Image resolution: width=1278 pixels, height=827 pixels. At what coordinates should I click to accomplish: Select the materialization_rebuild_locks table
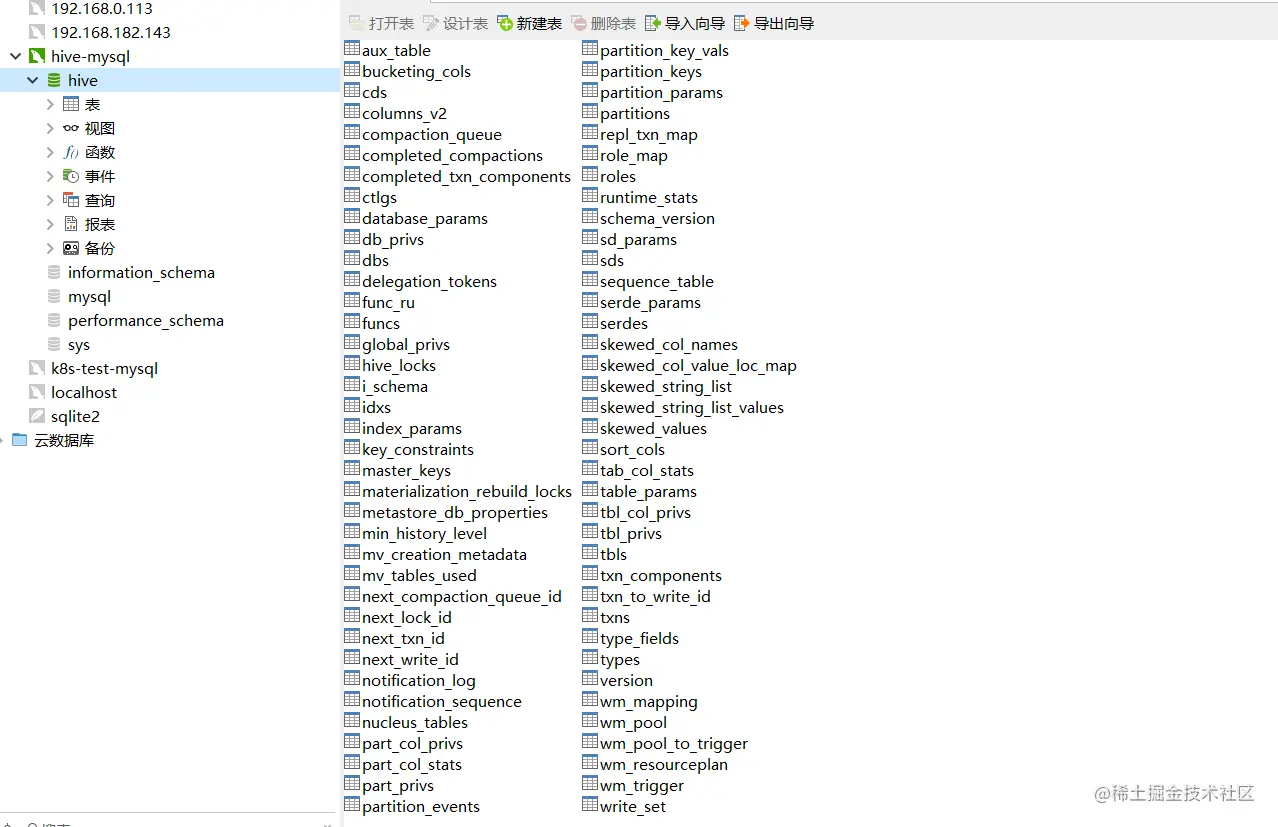[x=467, y=491]
